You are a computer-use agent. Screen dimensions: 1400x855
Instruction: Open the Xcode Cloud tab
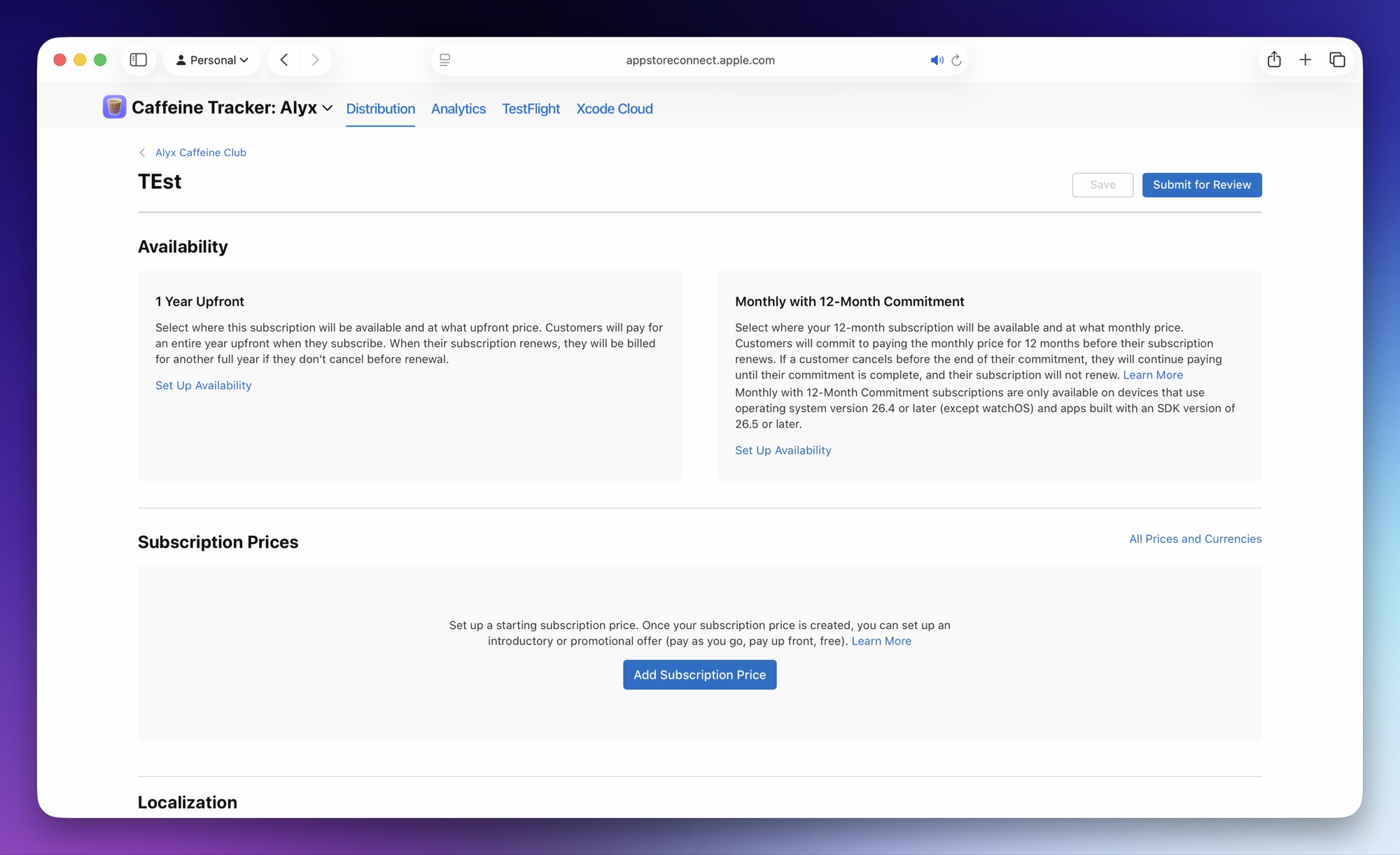click(x=615, y=108)
